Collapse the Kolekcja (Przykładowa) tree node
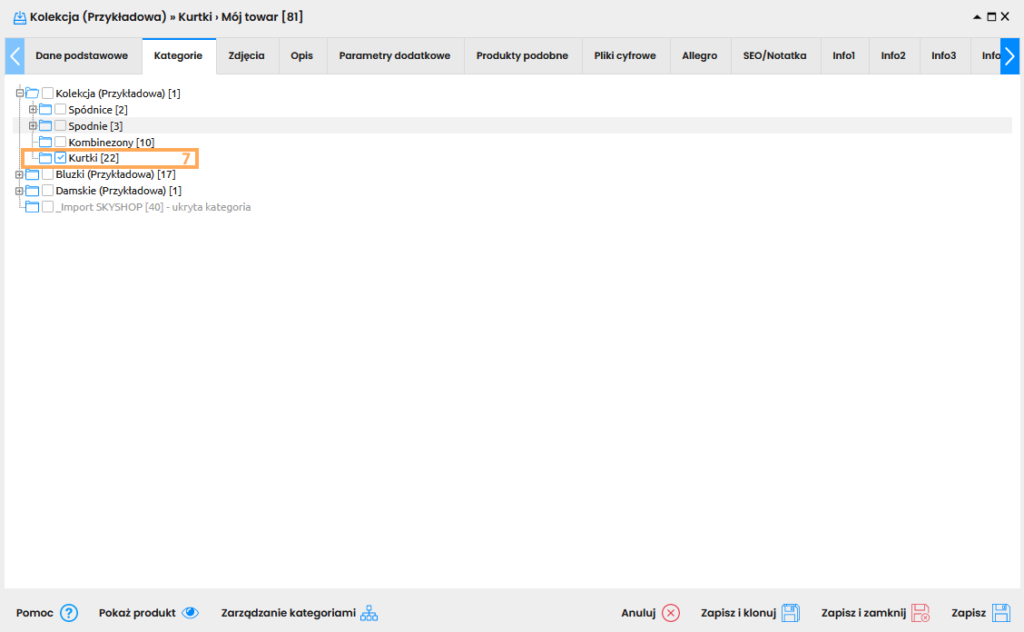The width and height of the screenshot is (1024, 632). tap(20, 93)
